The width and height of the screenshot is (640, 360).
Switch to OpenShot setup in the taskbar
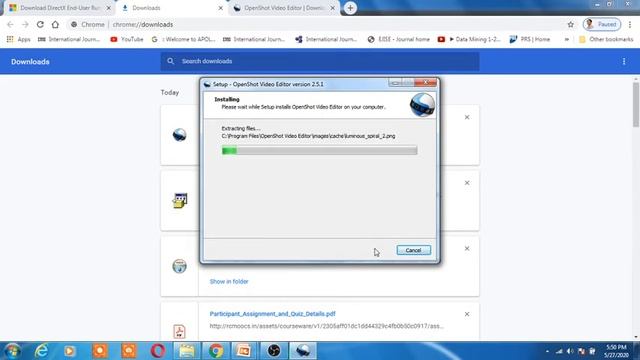303,351
